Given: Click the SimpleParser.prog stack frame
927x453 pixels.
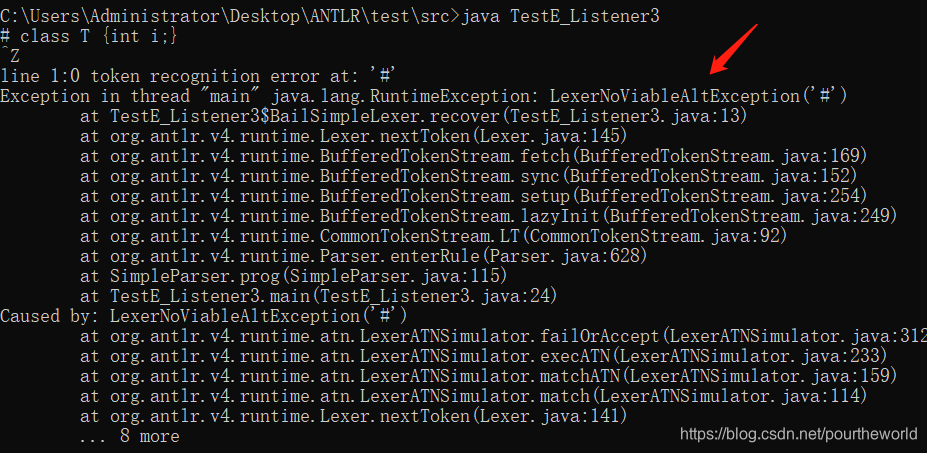Looking at the screenshot, I should tap(293, 276).
